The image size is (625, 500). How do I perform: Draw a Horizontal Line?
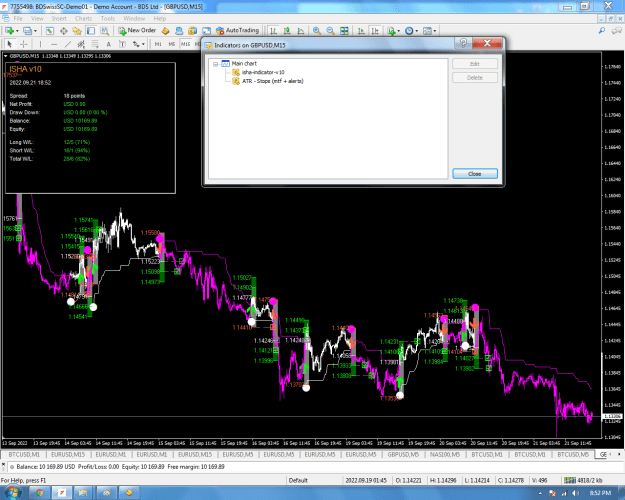(x=54, y=44)
